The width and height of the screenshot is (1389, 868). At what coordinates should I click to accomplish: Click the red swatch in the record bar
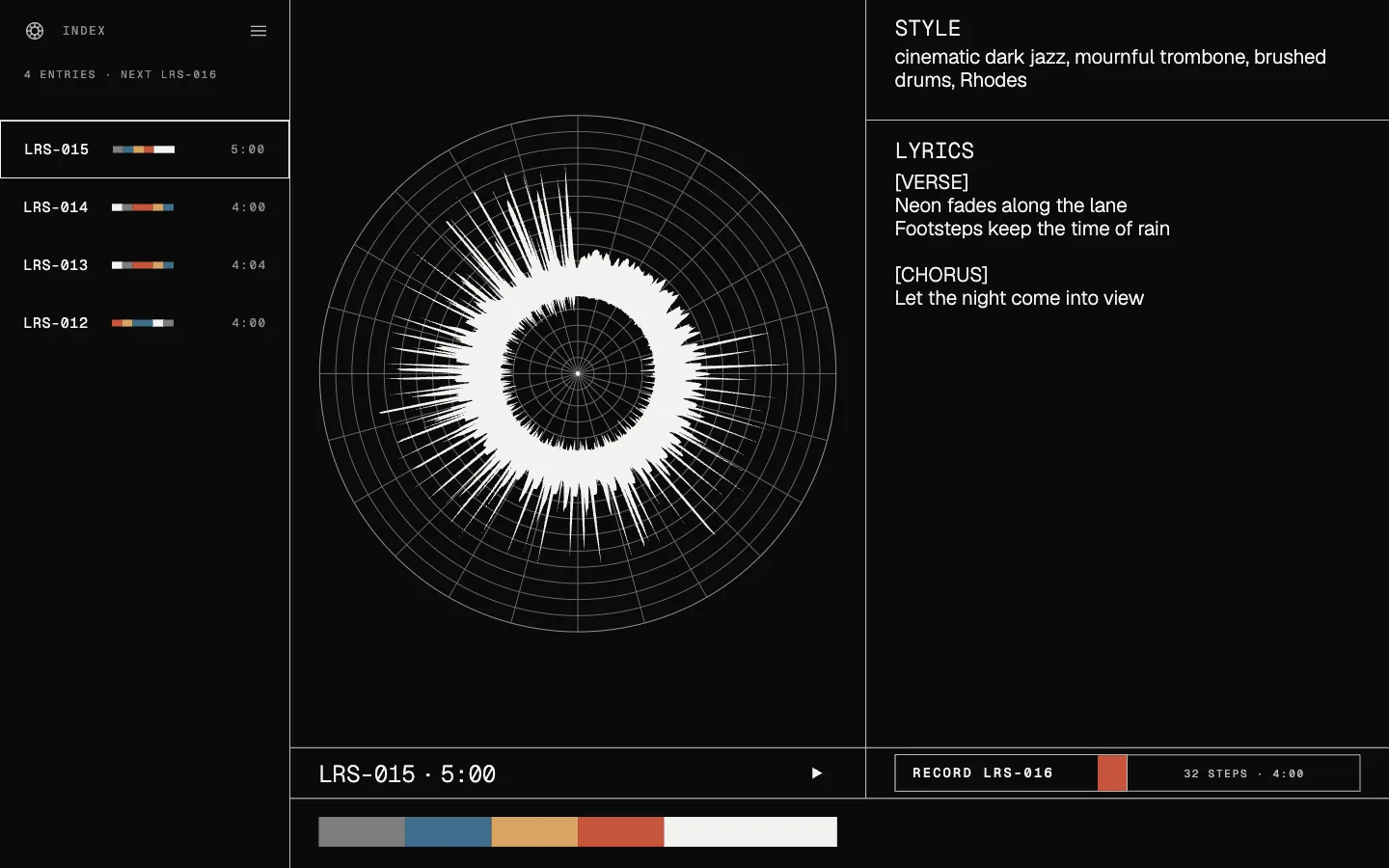point(1112,773)
